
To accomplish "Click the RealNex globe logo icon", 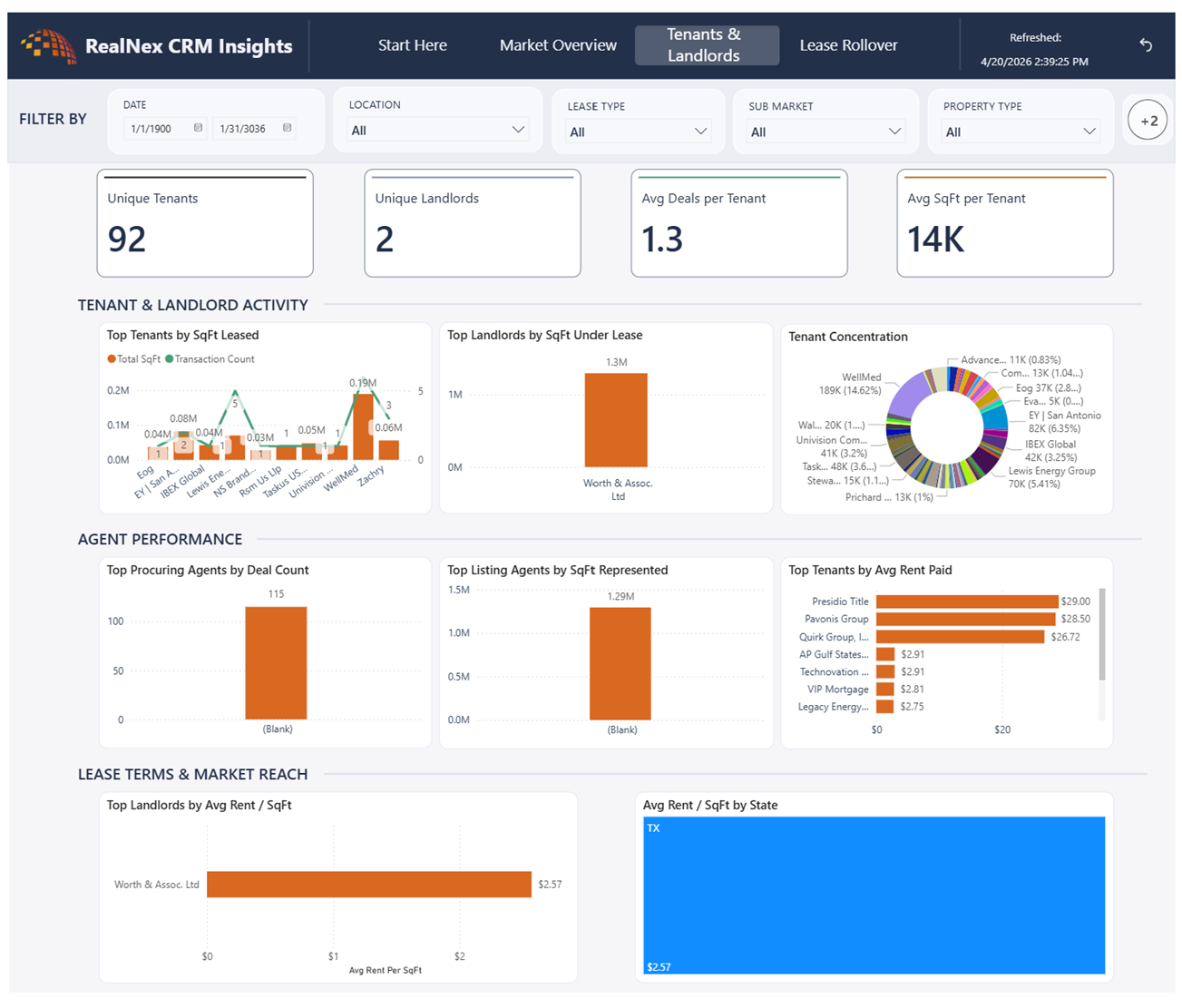I will point(49,45).
